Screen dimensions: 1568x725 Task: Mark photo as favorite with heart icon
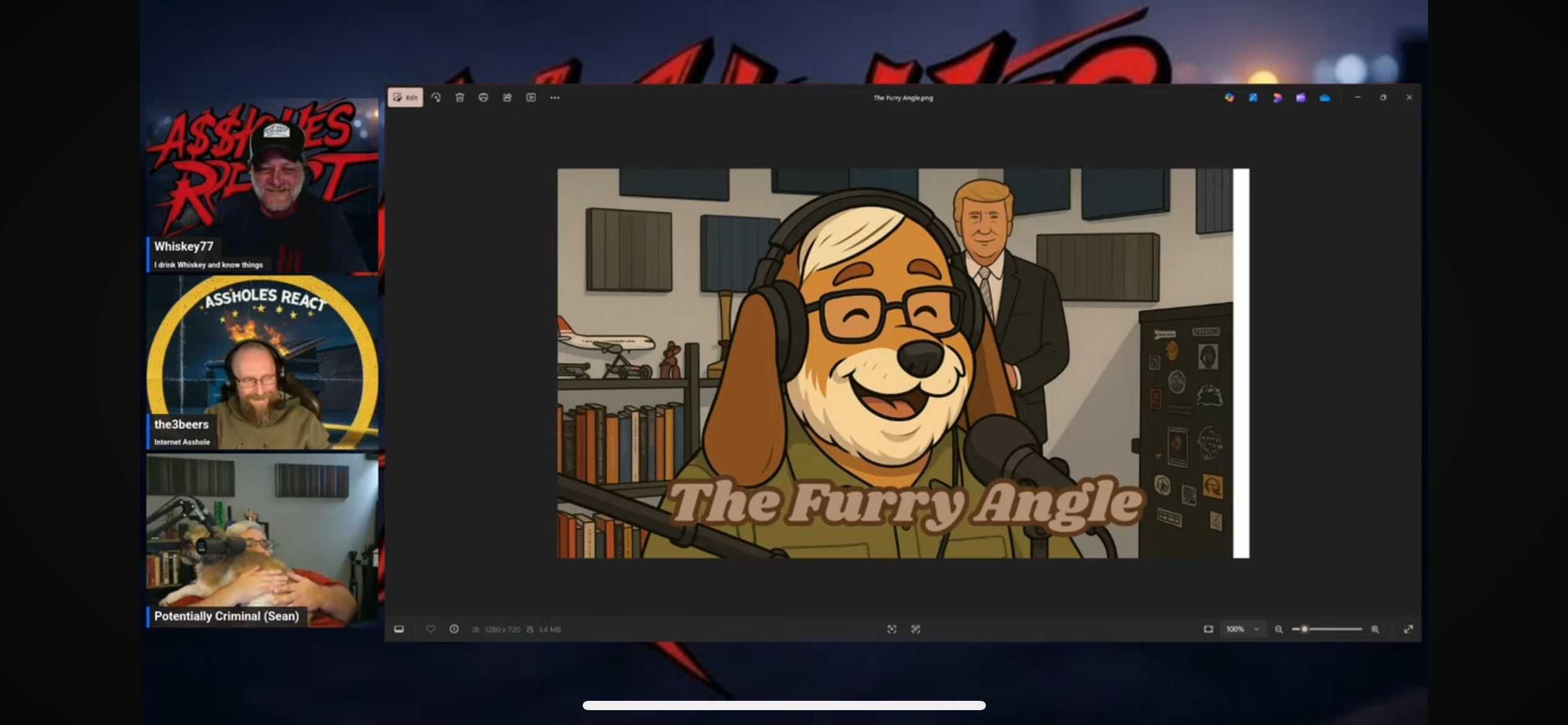[x=430, y=629]
